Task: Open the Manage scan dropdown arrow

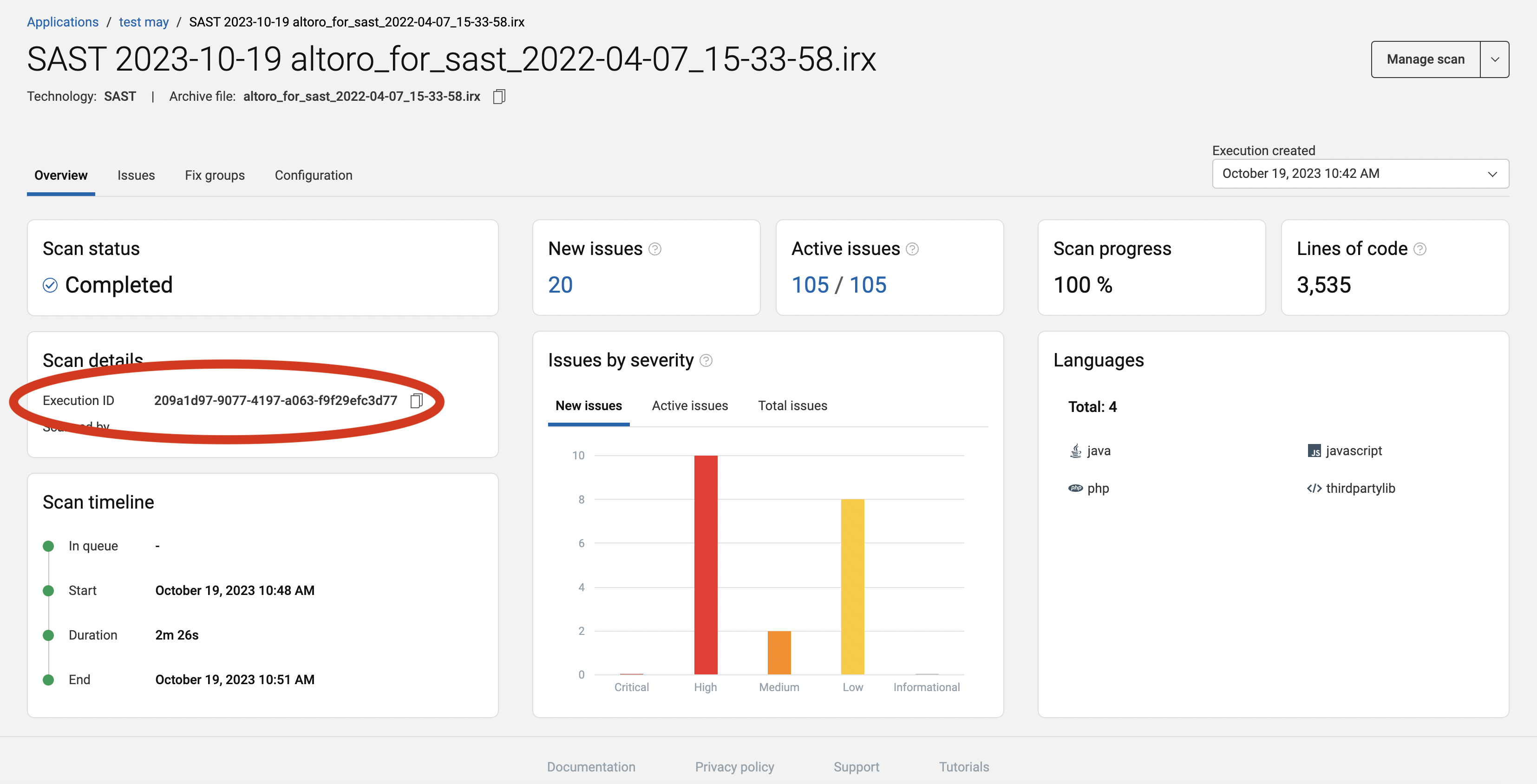Action: click(x=1495, y=59)
